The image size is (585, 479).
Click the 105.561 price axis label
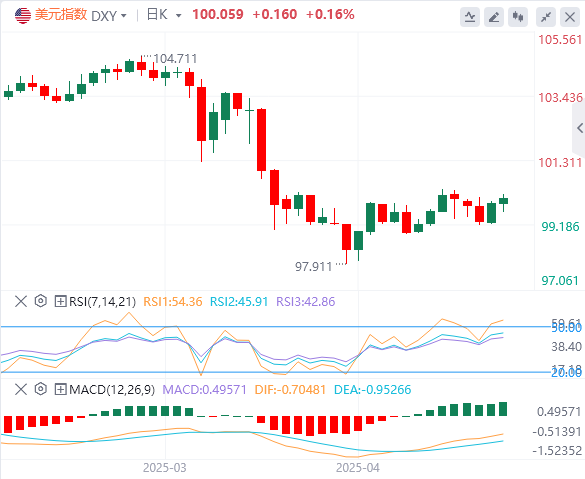pos(560,40)
